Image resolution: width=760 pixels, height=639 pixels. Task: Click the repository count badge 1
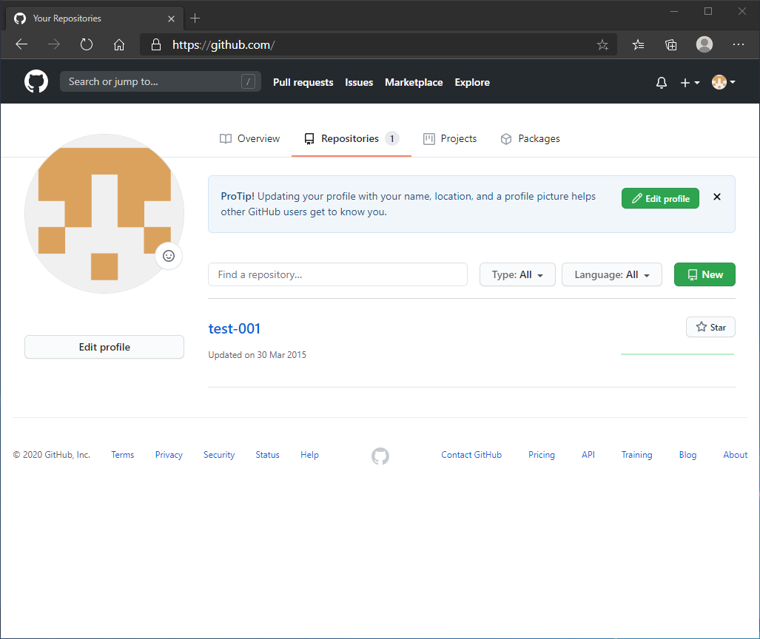[392, 139]
